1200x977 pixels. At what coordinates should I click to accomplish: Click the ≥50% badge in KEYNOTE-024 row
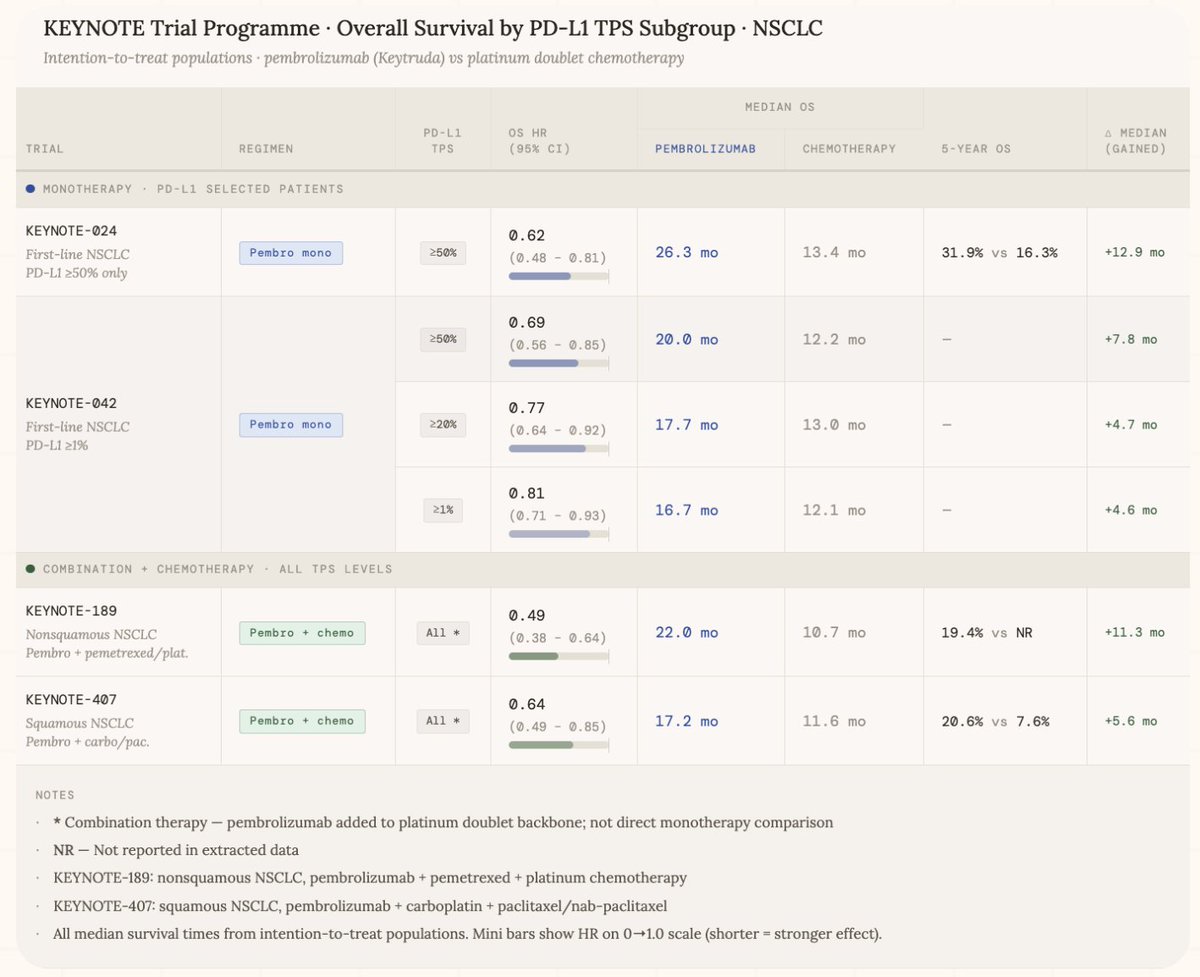tap(443, 253)
